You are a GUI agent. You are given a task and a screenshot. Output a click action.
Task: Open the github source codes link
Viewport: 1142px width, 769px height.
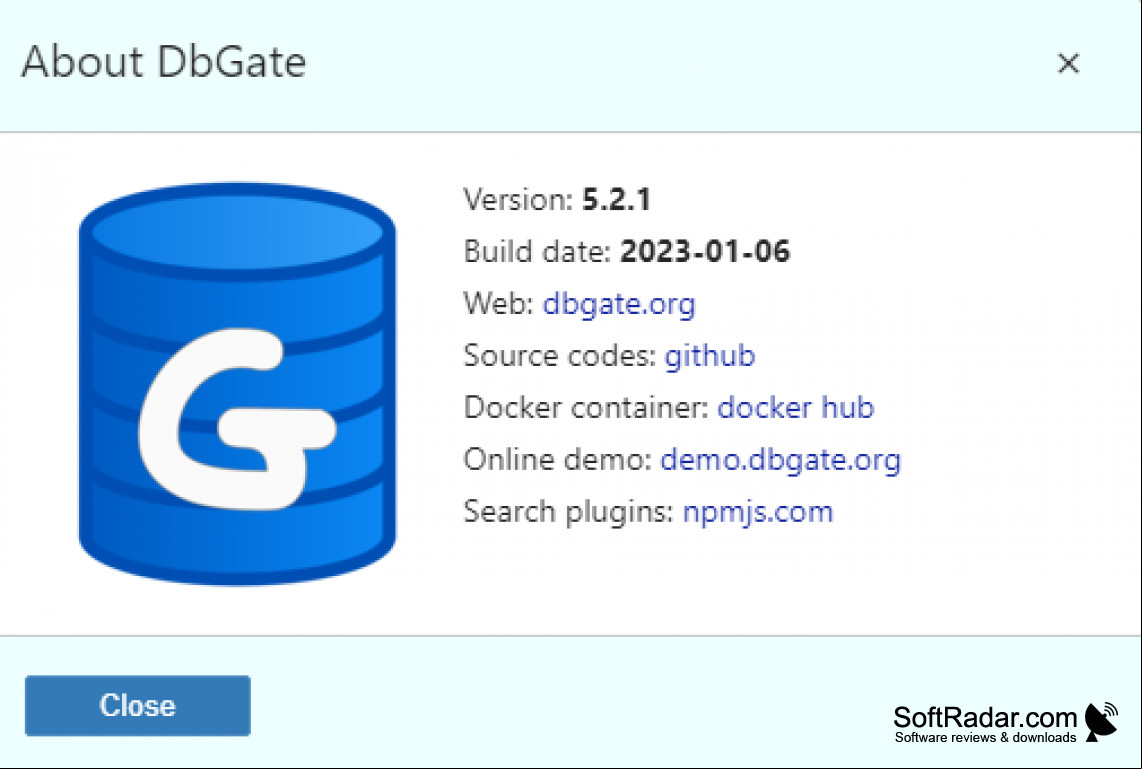[709, 355]
